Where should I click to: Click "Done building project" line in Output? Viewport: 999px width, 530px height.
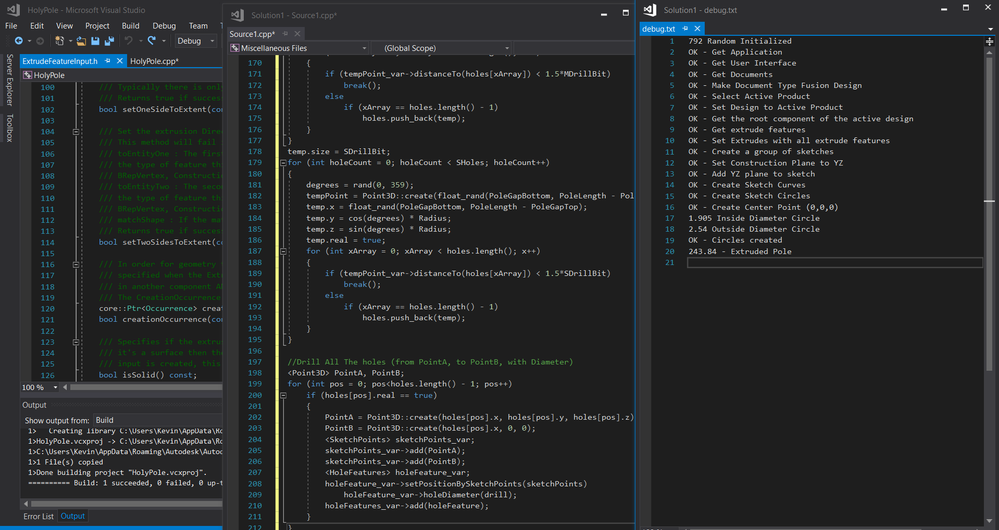[x=118, y=473]
